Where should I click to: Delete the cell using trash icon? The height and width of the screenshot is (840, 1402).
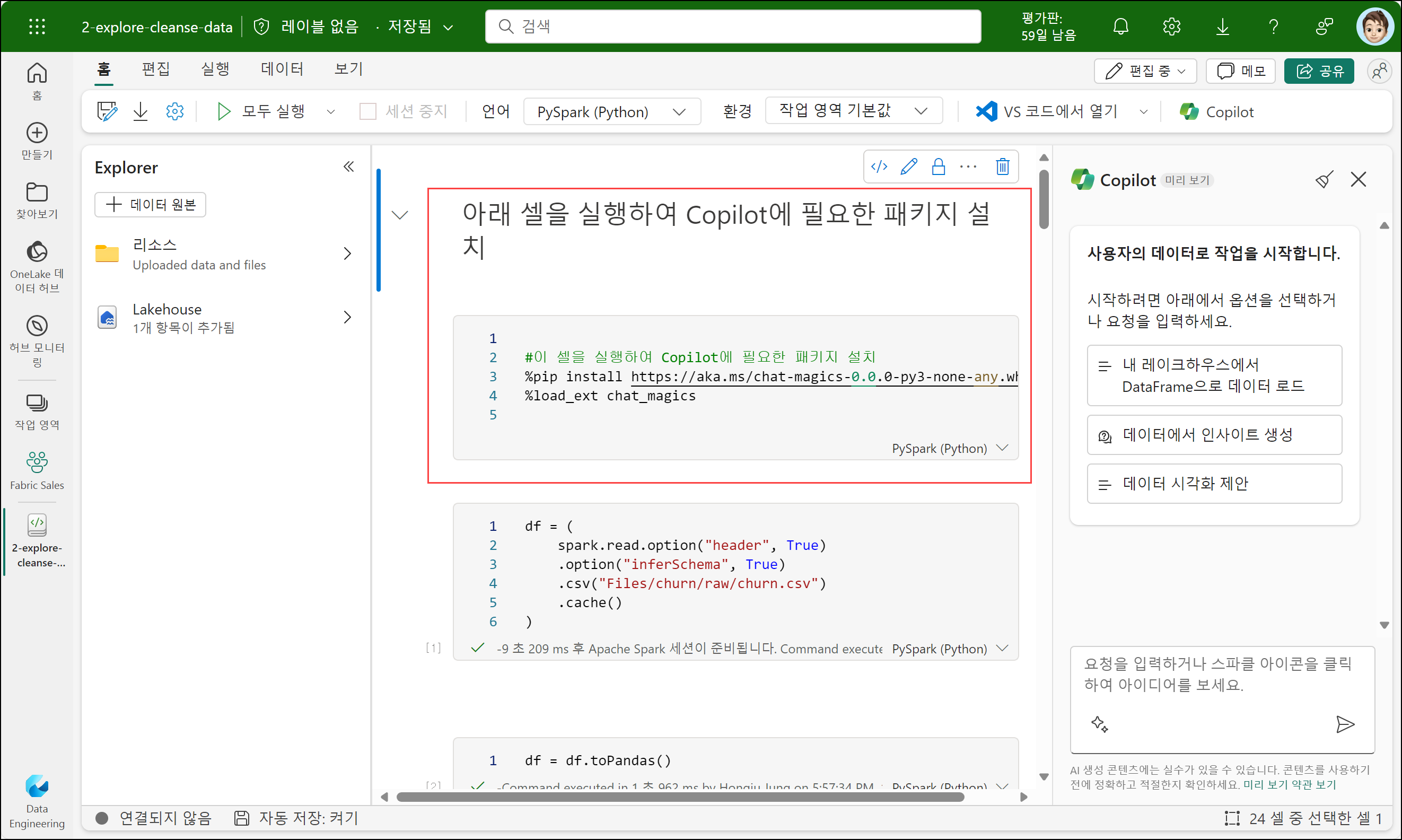pos(1002,167)
